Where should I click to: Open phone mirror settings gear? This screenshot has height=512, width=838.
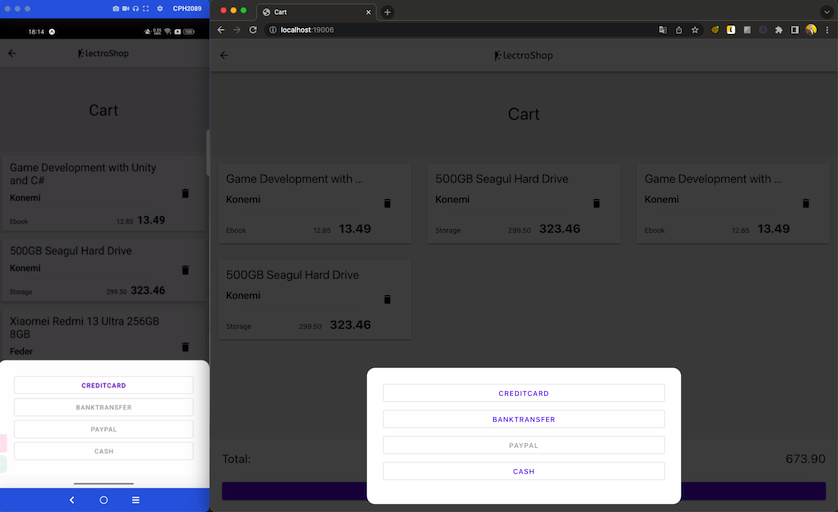point(160,9)
